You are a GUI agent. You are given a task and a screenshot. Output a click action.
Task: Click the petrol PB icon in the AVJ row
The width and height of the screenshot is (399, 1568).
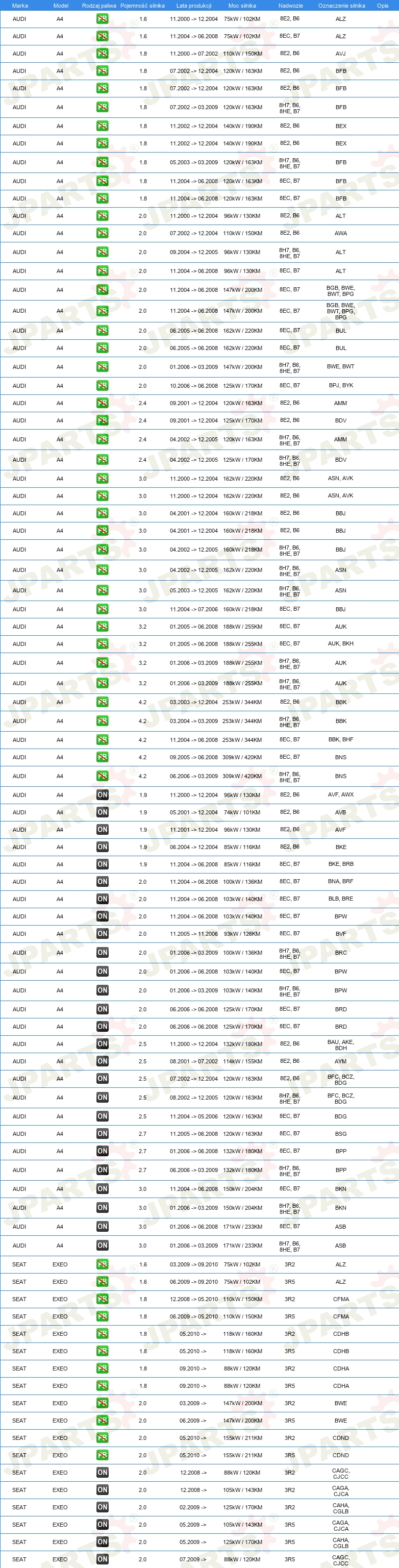click(x=102, y=54)
